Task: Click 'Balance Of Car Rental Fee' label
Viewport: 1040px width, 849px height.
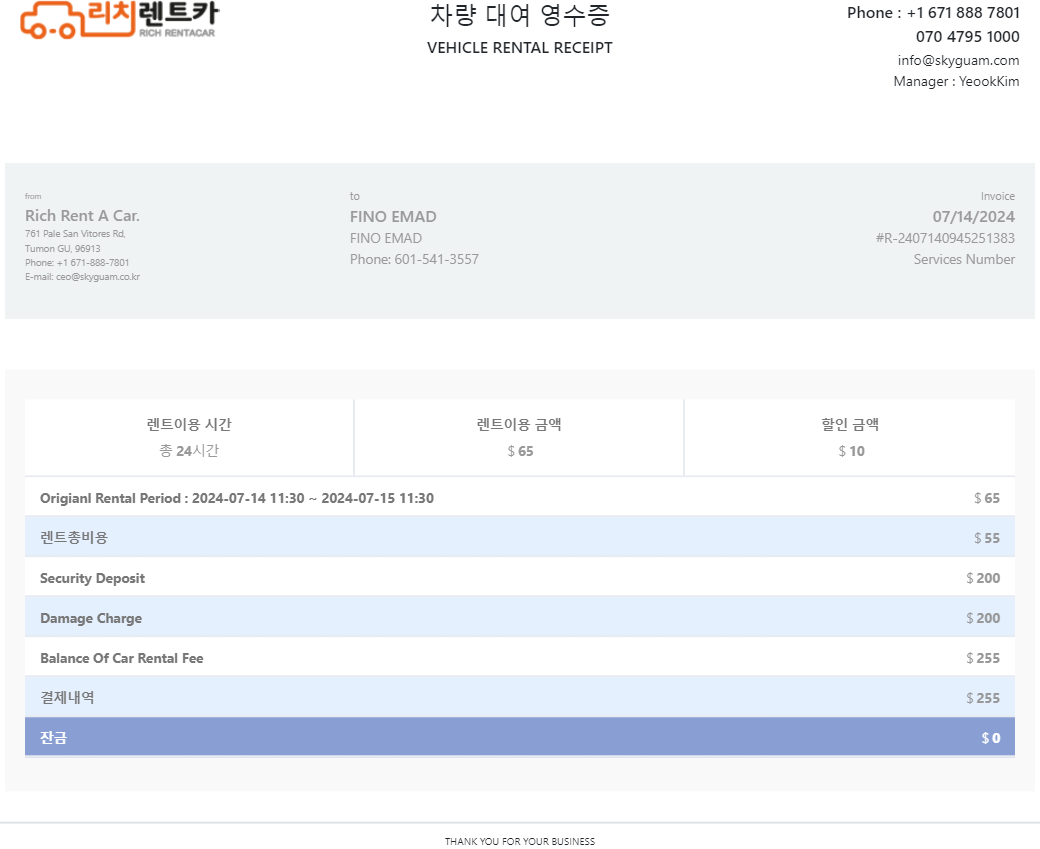Action: (x=121, y=658)
